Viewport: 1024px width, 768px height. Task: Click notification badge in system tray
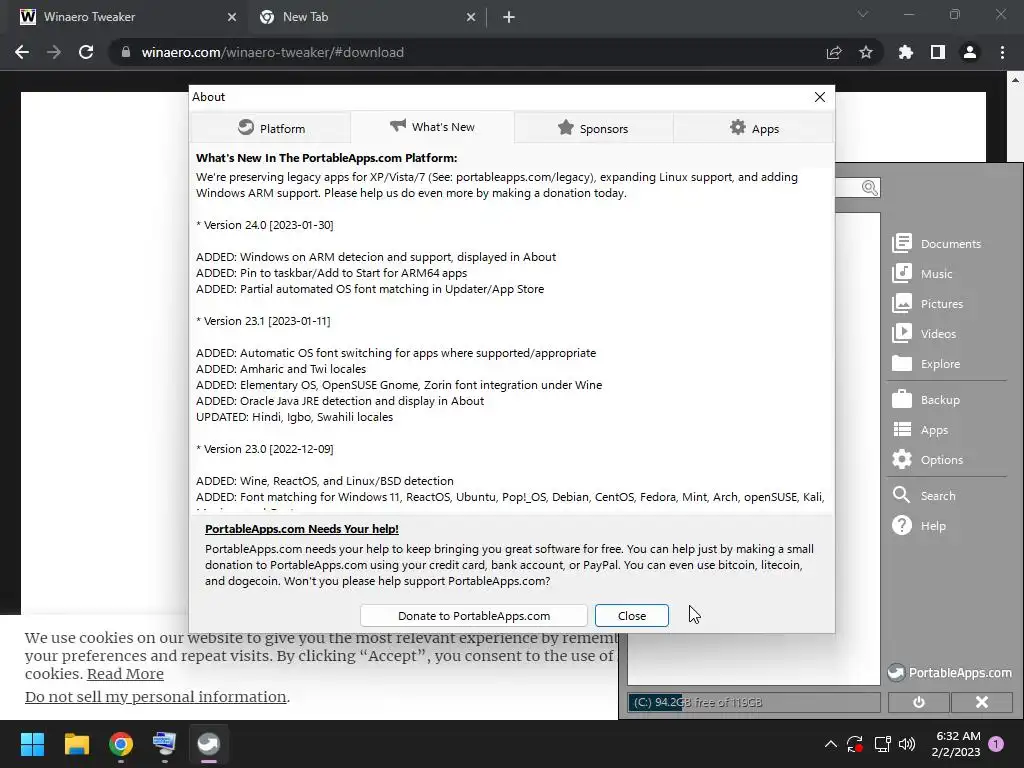click(x=996, y=744)
